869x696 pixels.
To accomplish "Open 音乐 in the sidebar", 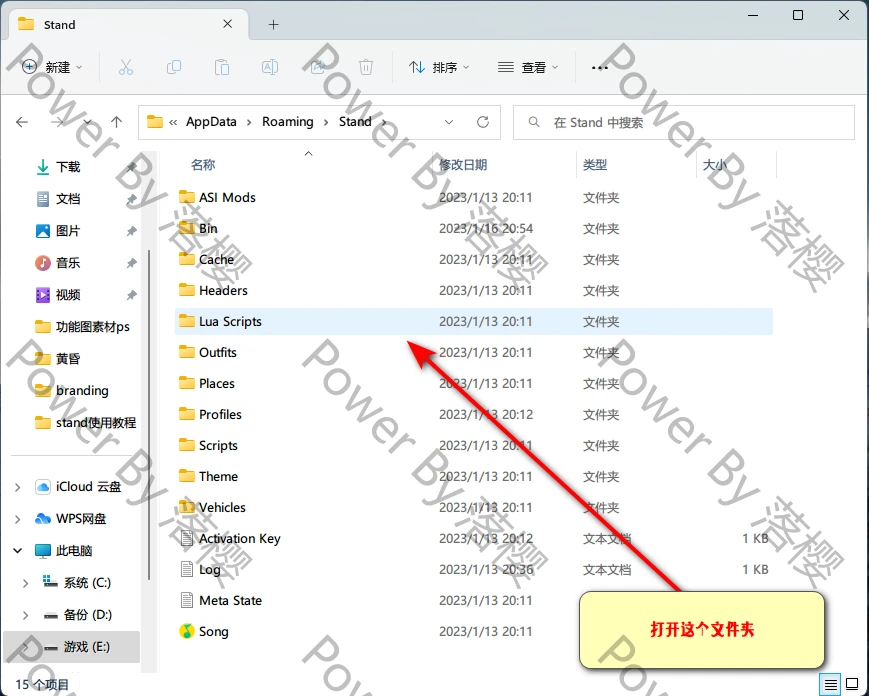I will 68,263.
